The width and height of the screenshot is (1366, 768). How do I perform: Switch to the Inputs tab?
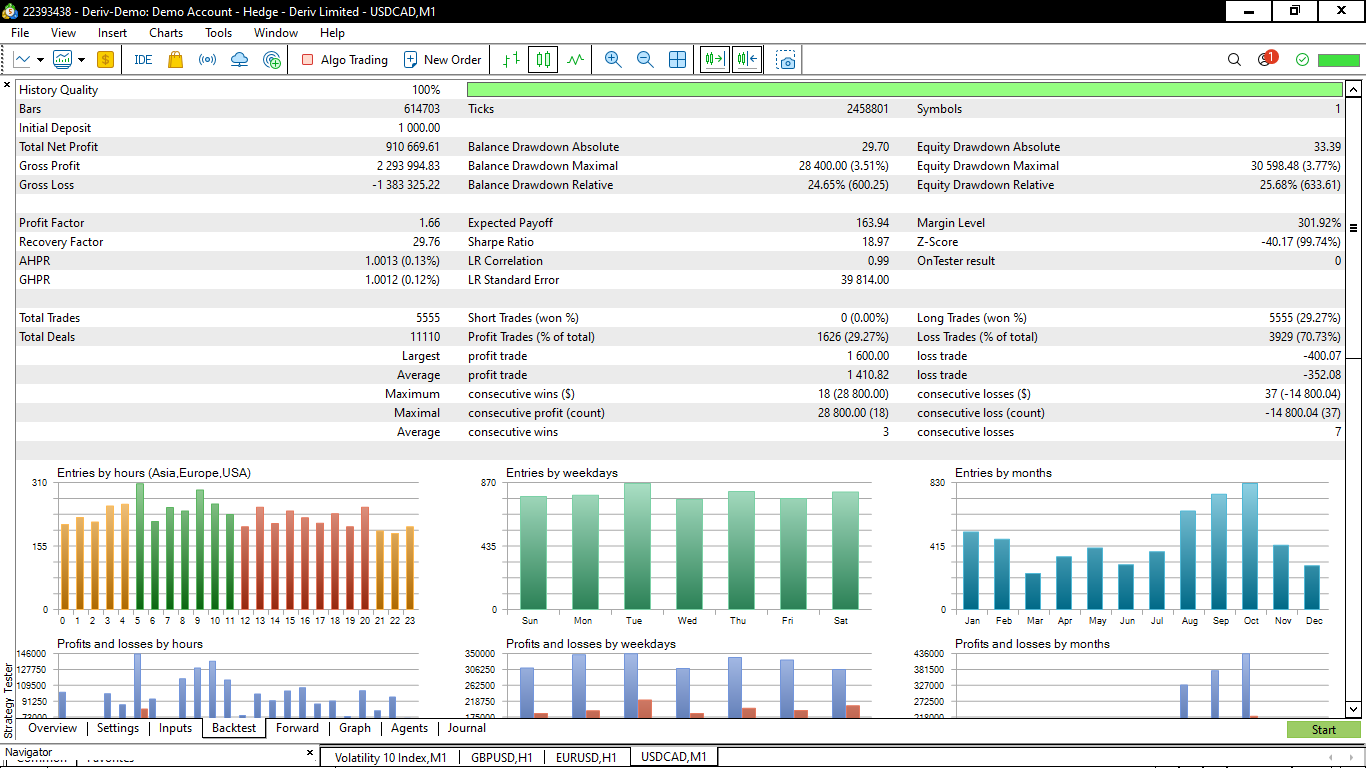(x=175, y=728)
